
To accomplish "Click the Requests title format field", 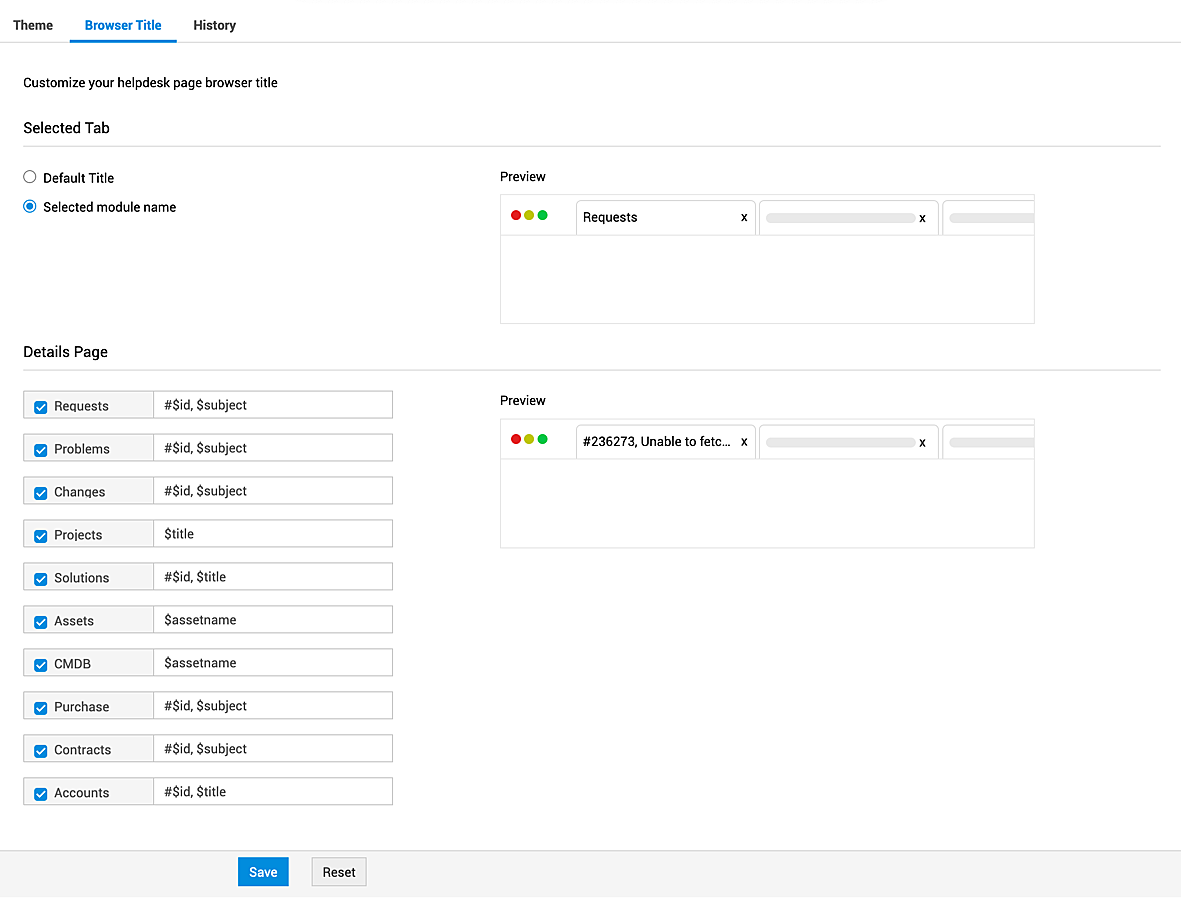I will (272, 405).
